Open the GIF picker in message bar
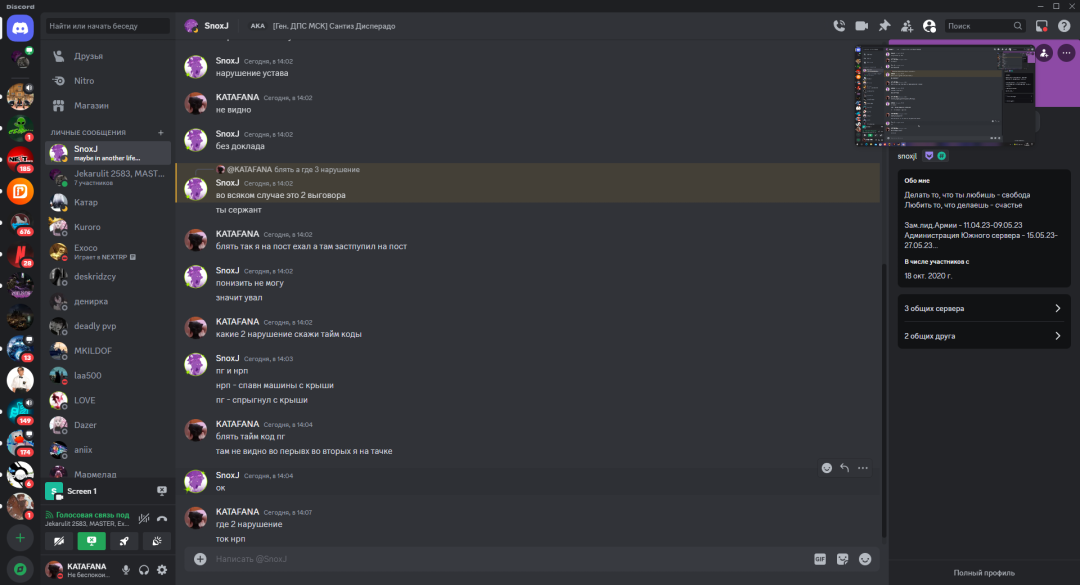Screen dimensions: 1080x585 (820, 559)
